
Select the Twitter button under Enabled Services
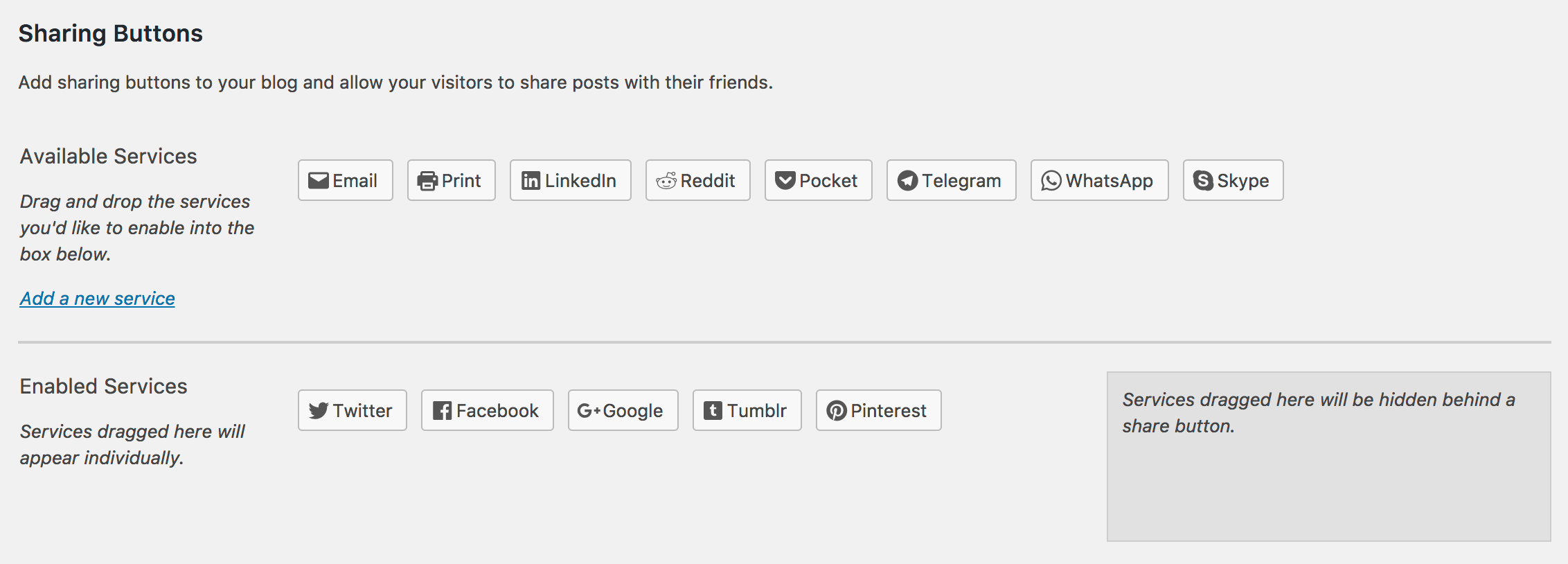tap(352, 409)
